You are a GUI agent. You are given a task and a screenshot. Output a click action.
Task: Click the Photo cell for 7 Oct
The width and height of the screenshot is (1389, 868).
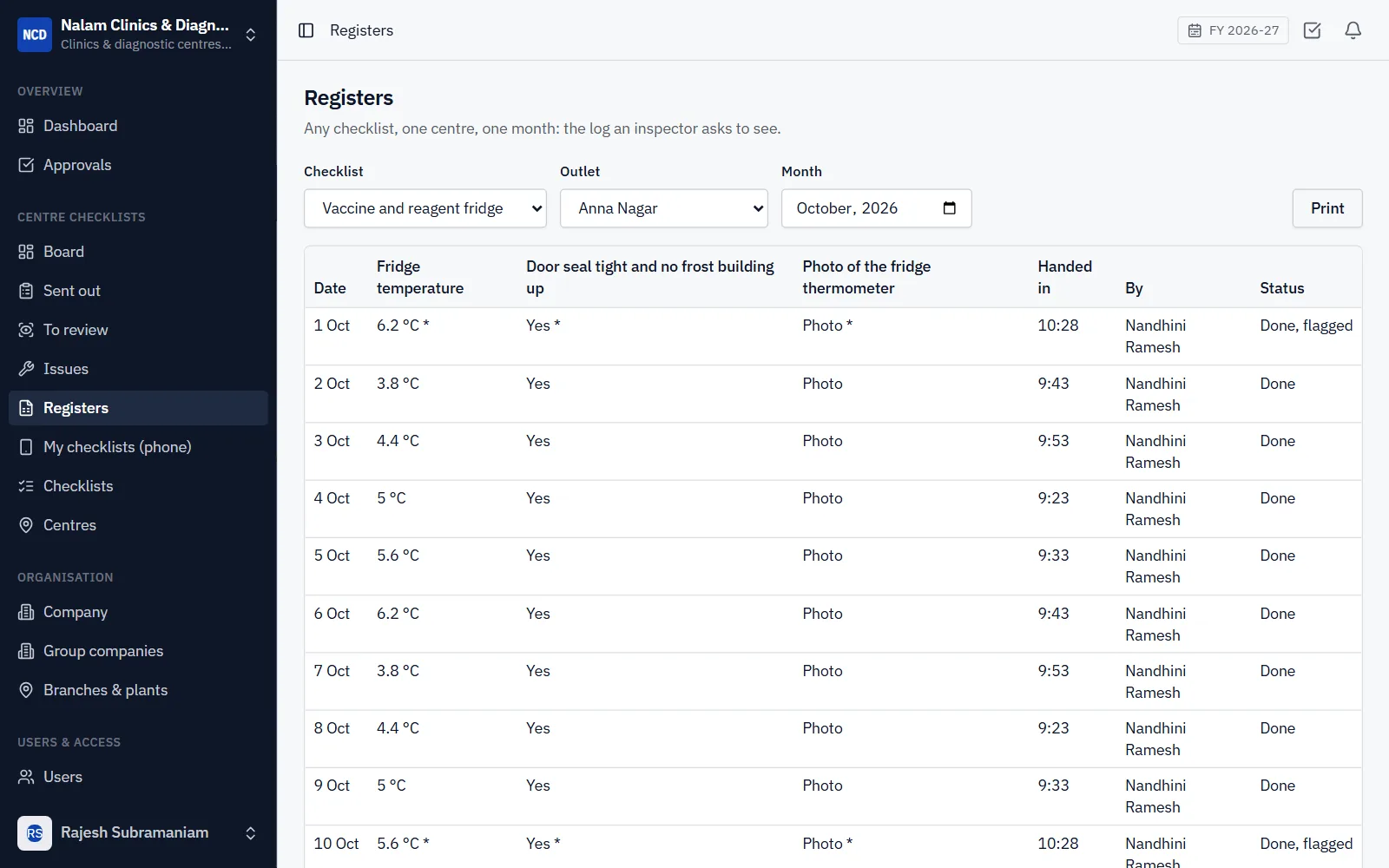[x=822, y=671]
